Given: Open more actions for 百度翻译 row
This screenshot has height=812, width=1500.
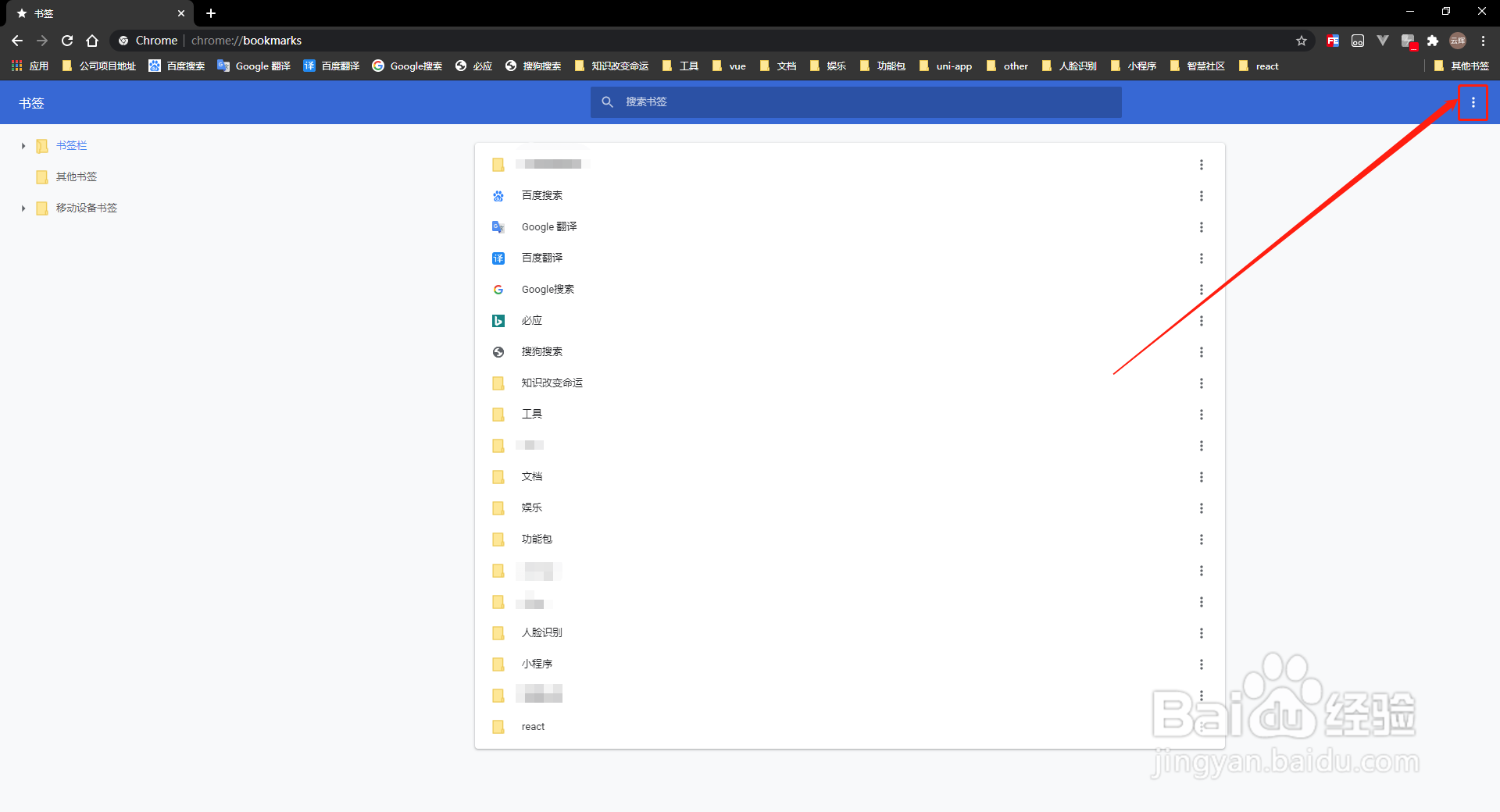Looking at the screenshot, I should coord(1202,258).
